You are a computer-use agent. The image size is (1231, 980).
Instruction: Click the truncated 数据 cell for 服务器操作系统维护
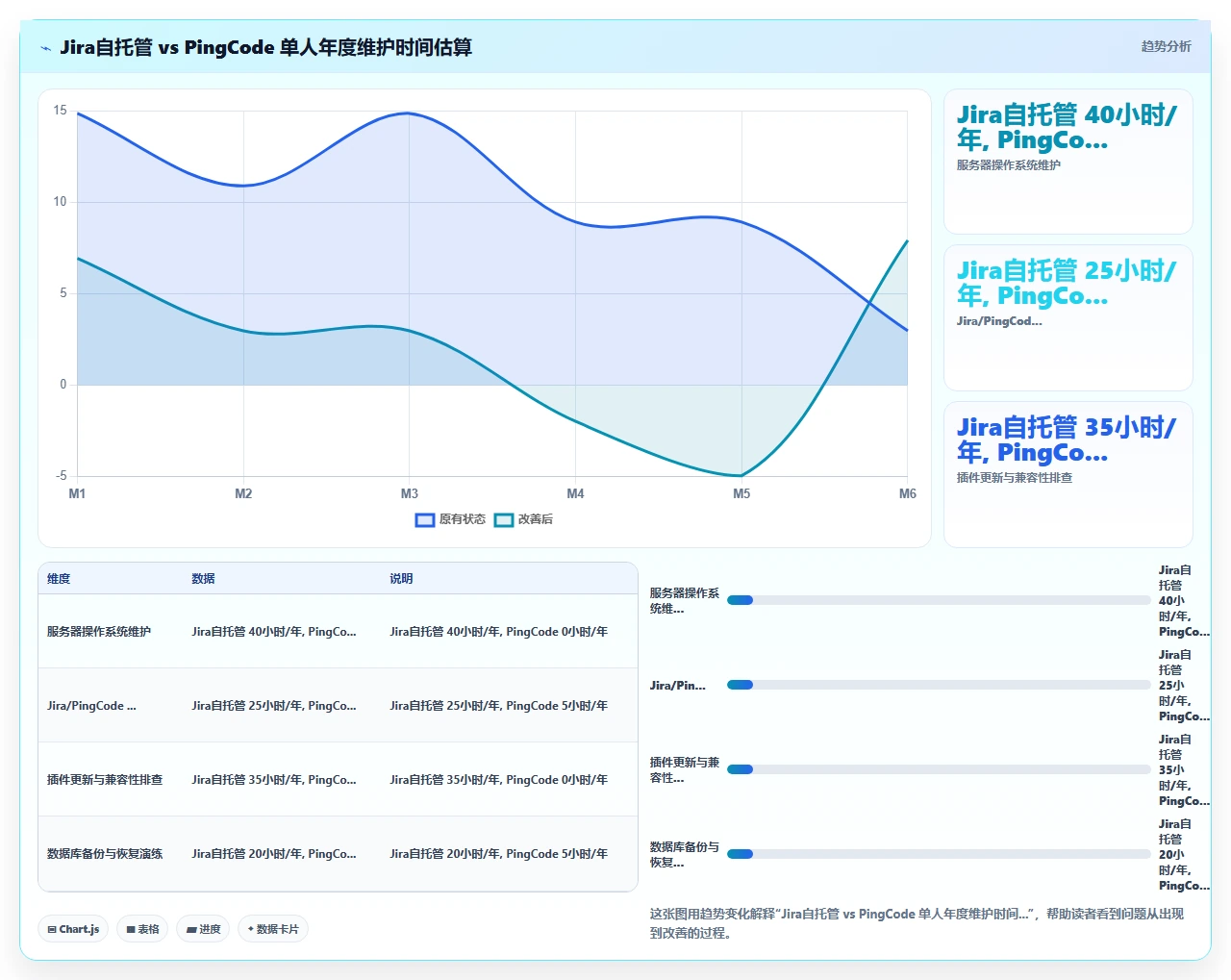point(274,632)
